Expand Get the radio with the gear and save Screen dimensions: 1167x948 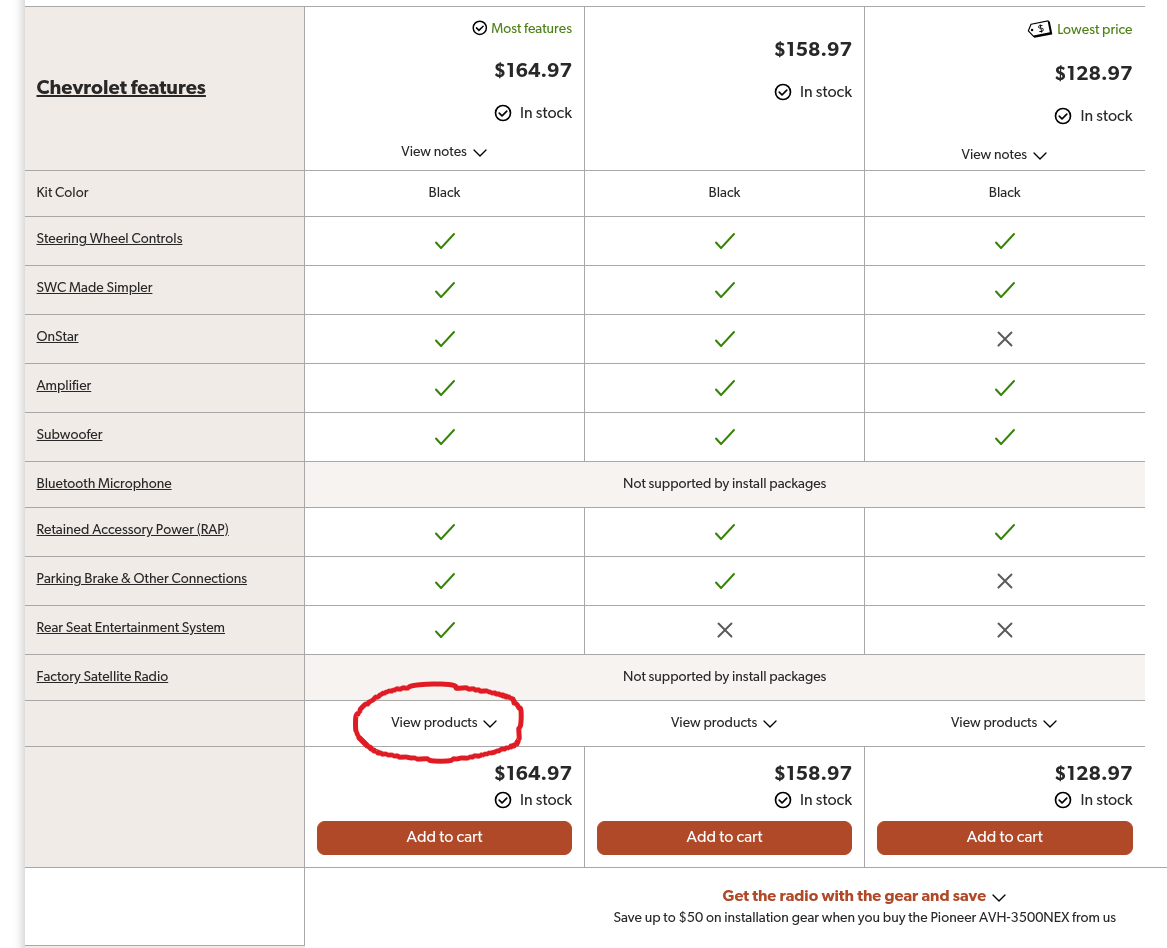[864, 896]
